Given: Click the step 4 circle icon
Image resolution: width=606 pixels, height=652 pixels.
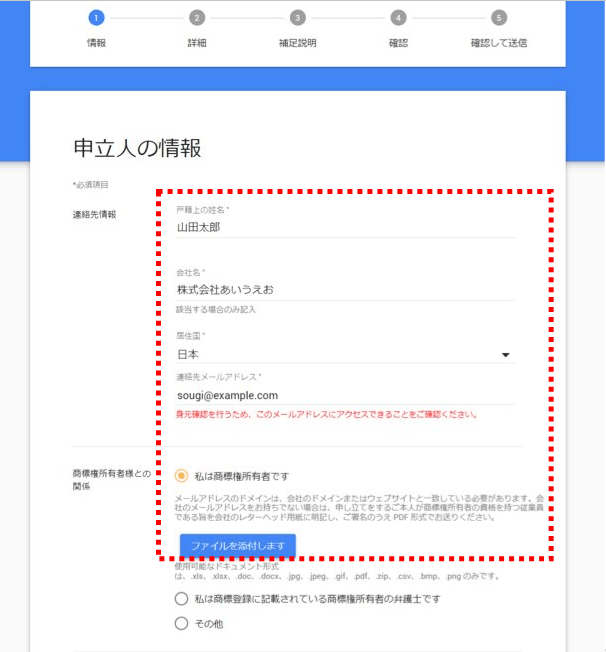Looking at the screenshot, I should 398,18.
